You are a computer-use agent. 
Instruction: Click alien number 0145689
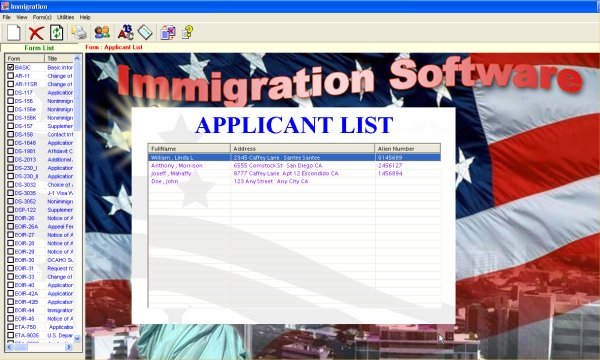[x=390, y=158]
